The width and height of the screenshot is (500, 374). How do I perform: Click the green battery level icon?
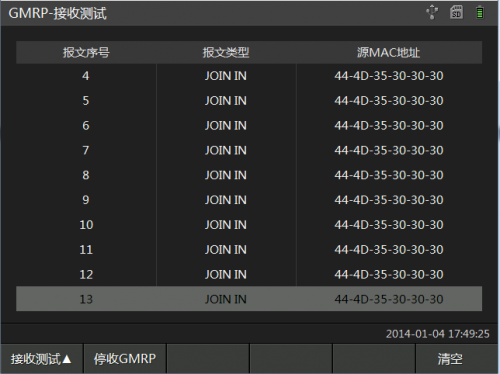pos(480,12)
